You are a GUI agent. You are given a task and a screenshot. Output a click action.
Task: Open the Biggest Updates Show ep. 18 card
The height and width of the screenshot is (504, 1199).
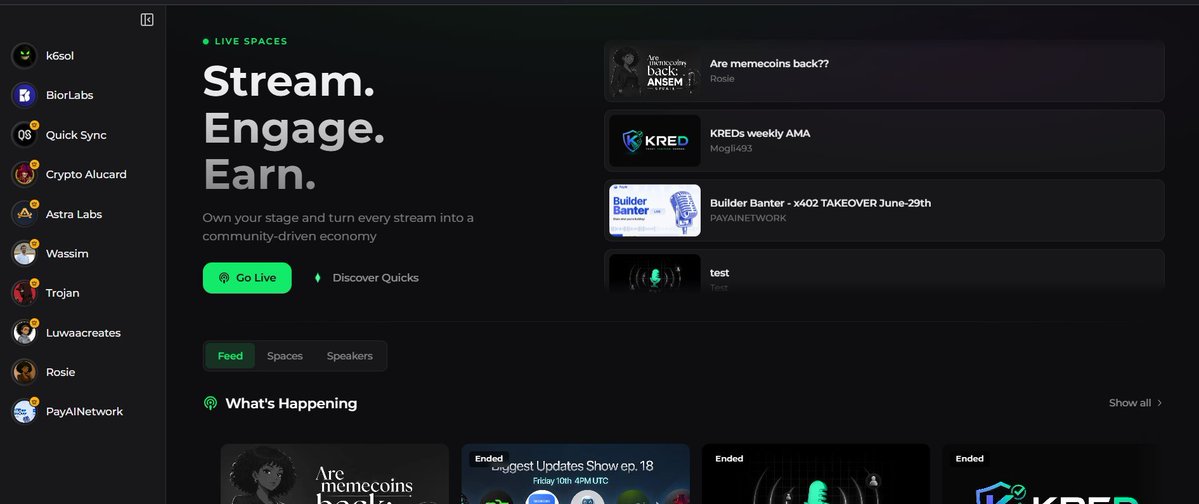pyautogui.click(x=576, y=474)
